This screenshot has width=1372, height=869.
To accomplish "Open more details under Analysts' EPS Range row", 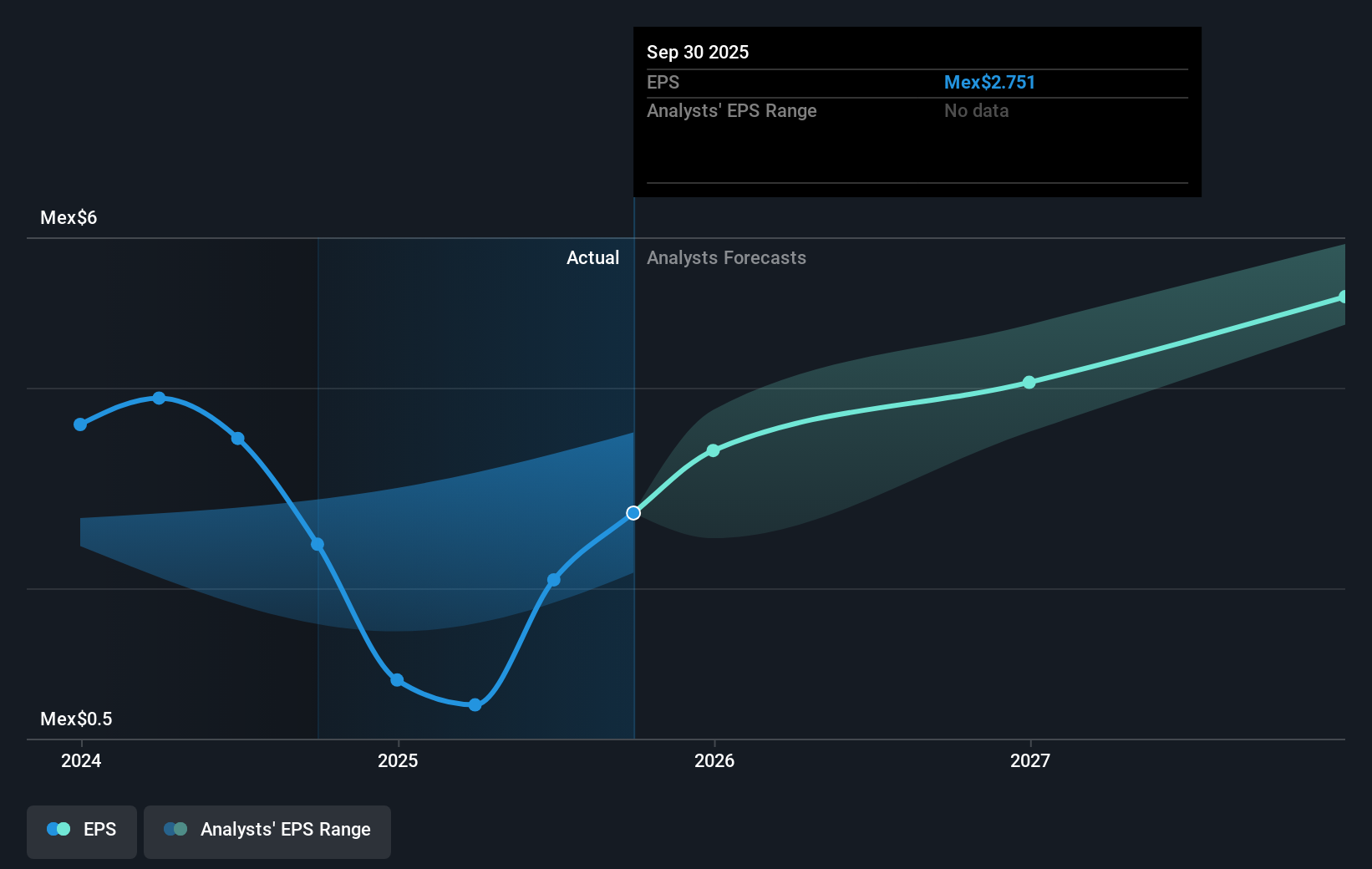I will 732,110.
